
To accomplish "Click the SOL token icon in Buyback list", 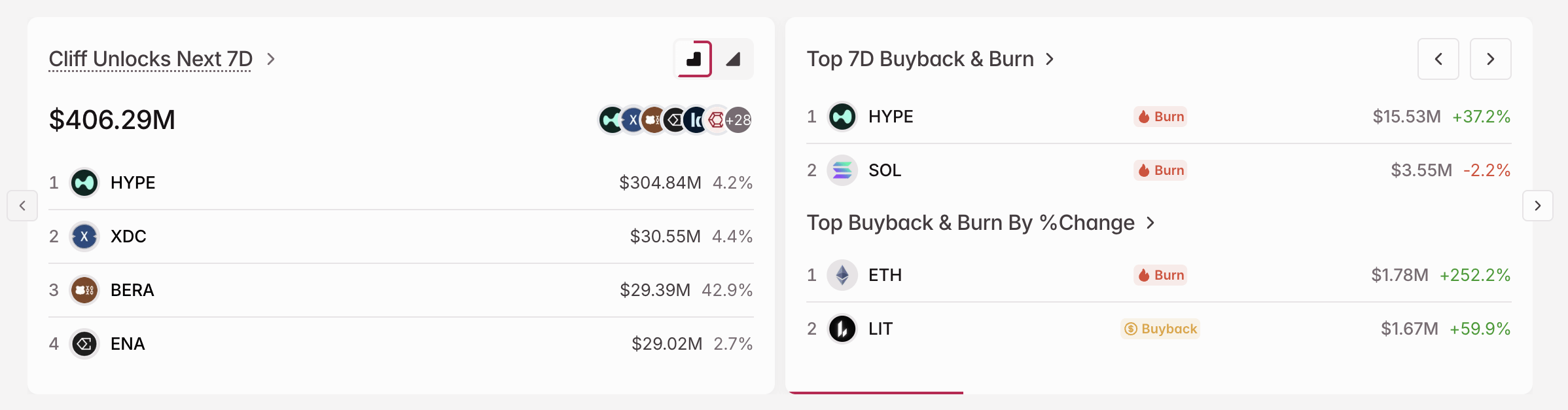I will pyautogui.click(x=843, y=170).
